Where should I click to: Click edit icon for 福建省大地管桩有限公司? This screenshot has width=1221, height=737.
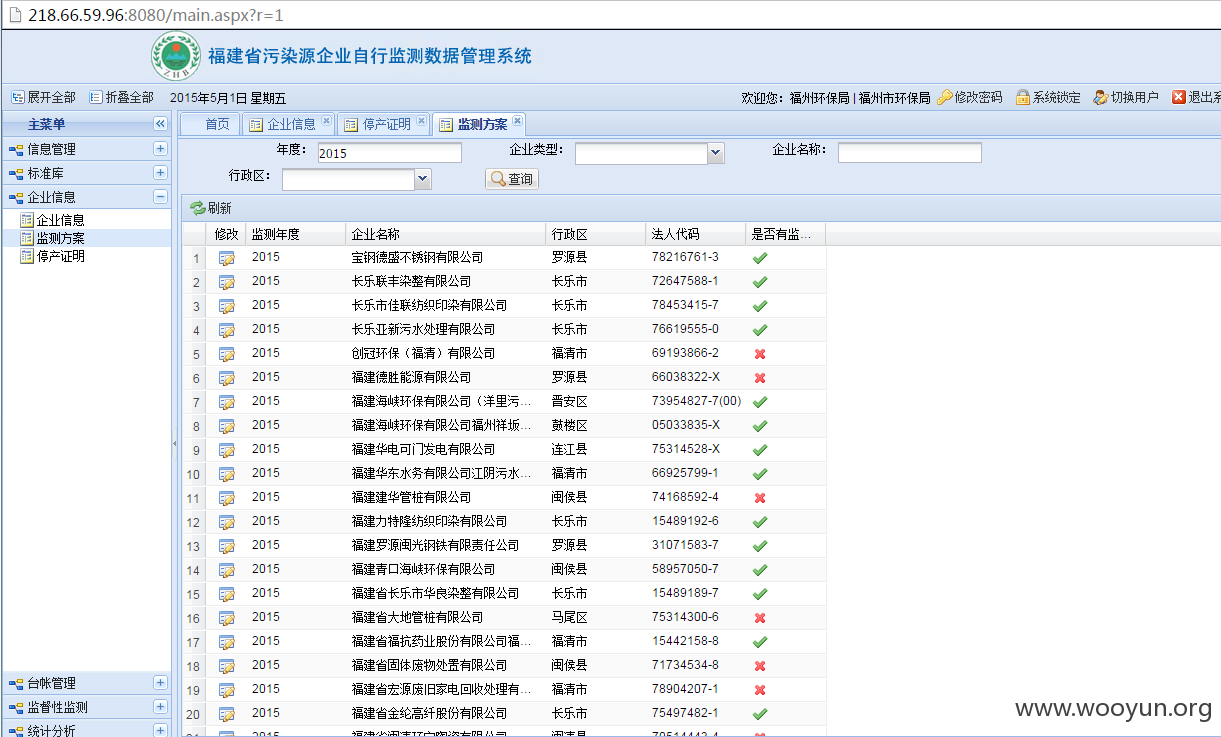(x=227, y=618)
